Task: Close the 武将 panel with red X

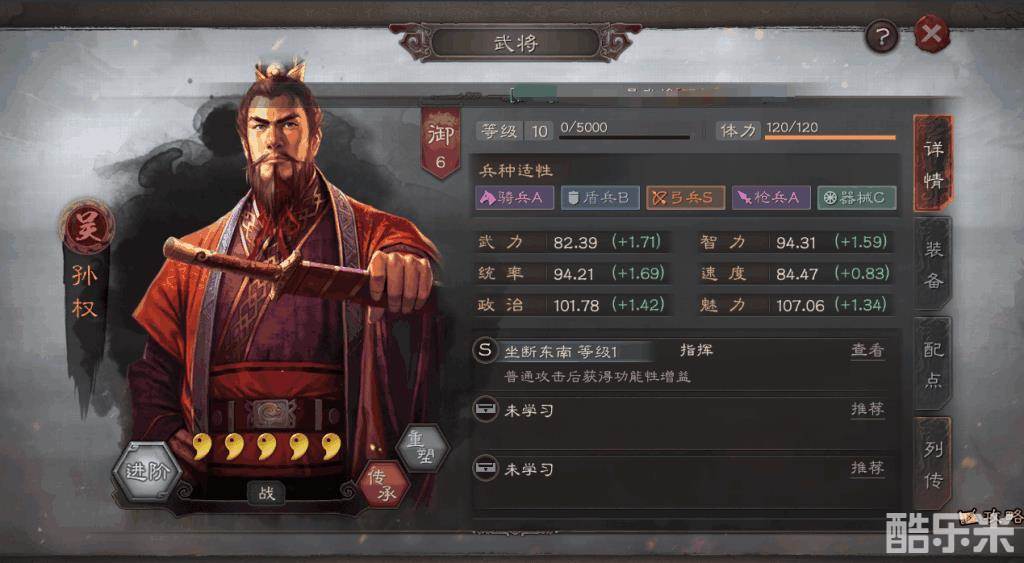Action: pos(932,33)
